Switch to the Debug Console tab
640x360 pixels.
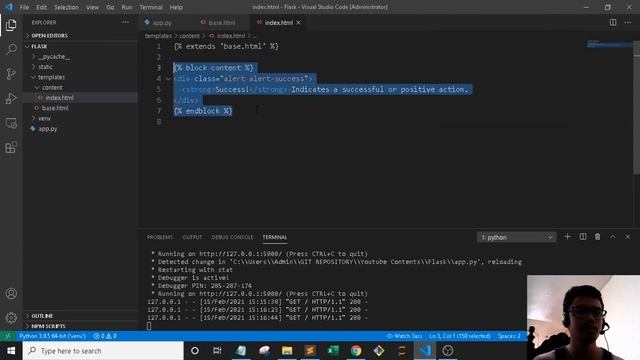tap(232, 237)
